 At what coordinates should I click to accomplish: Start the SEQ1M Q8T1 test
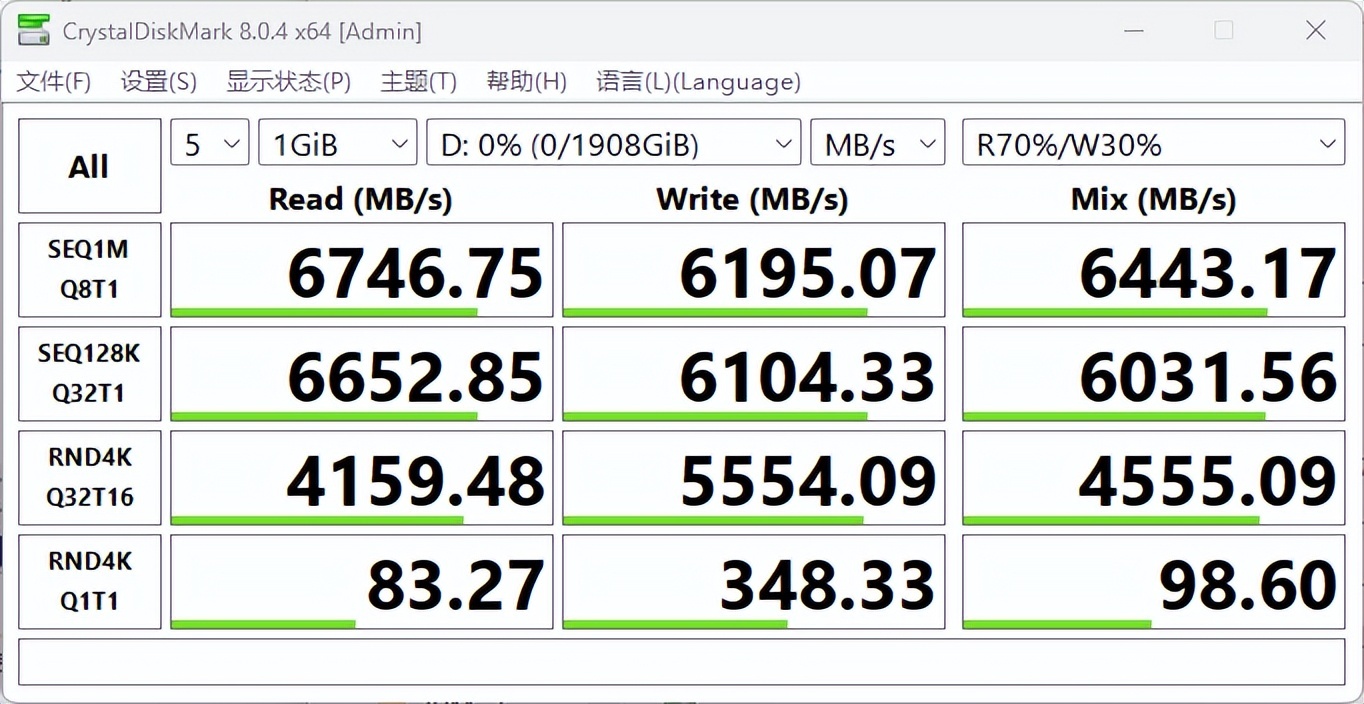click(89, 269)
